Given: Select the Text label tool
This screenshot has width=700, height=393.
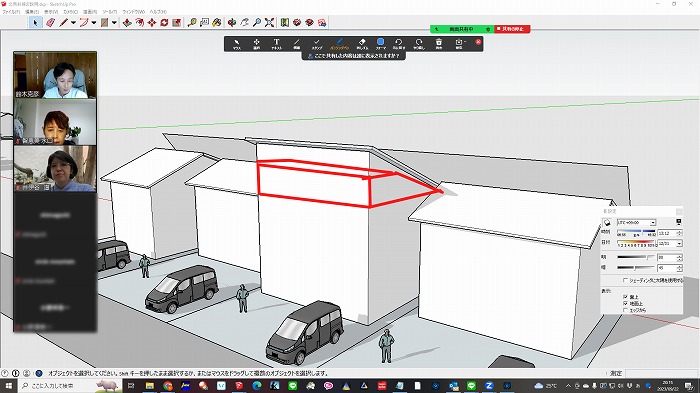Looking at the screenshot, I should coord(204,22).
